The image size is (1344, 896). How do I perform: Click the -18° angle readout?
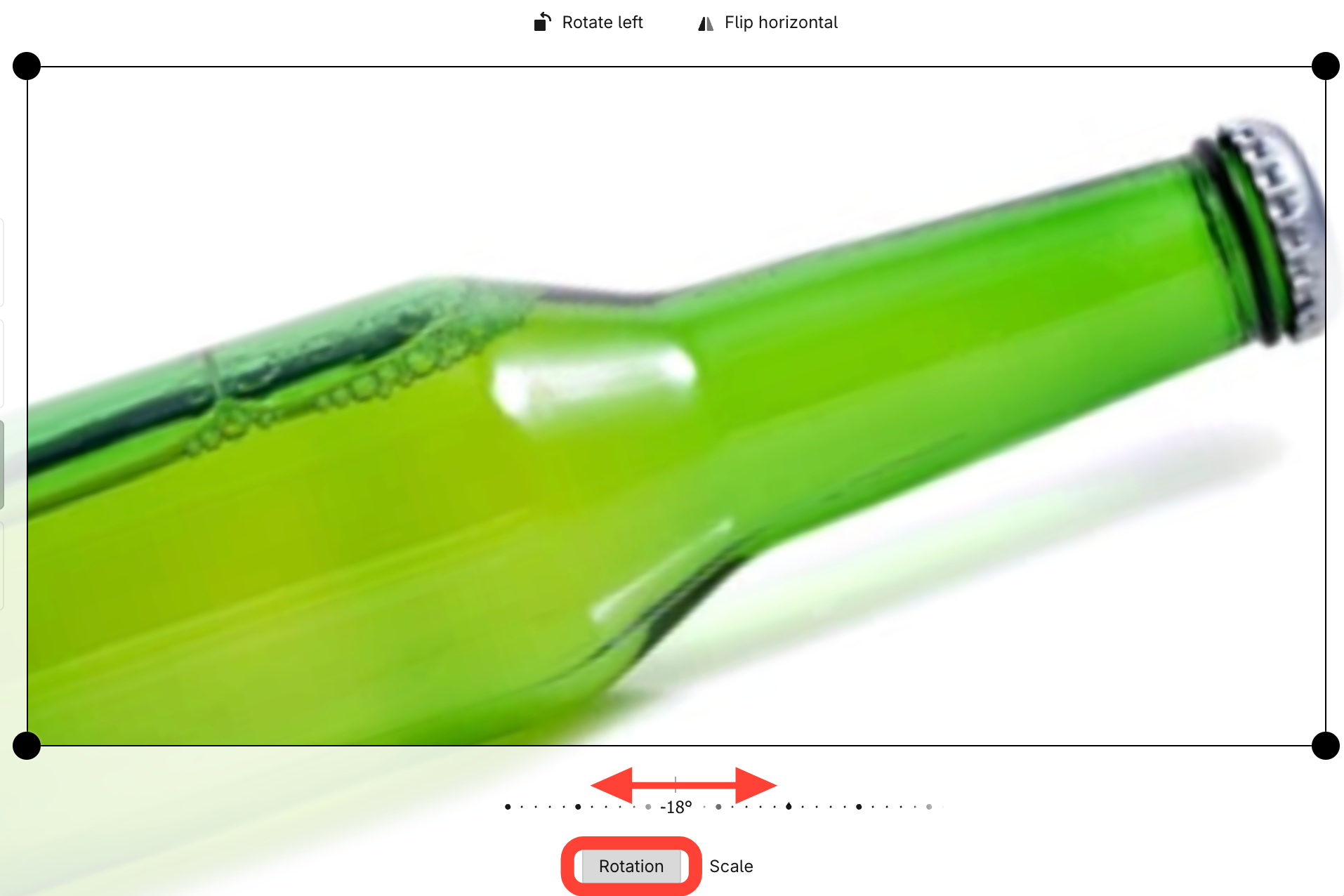[x=676, y=808]
